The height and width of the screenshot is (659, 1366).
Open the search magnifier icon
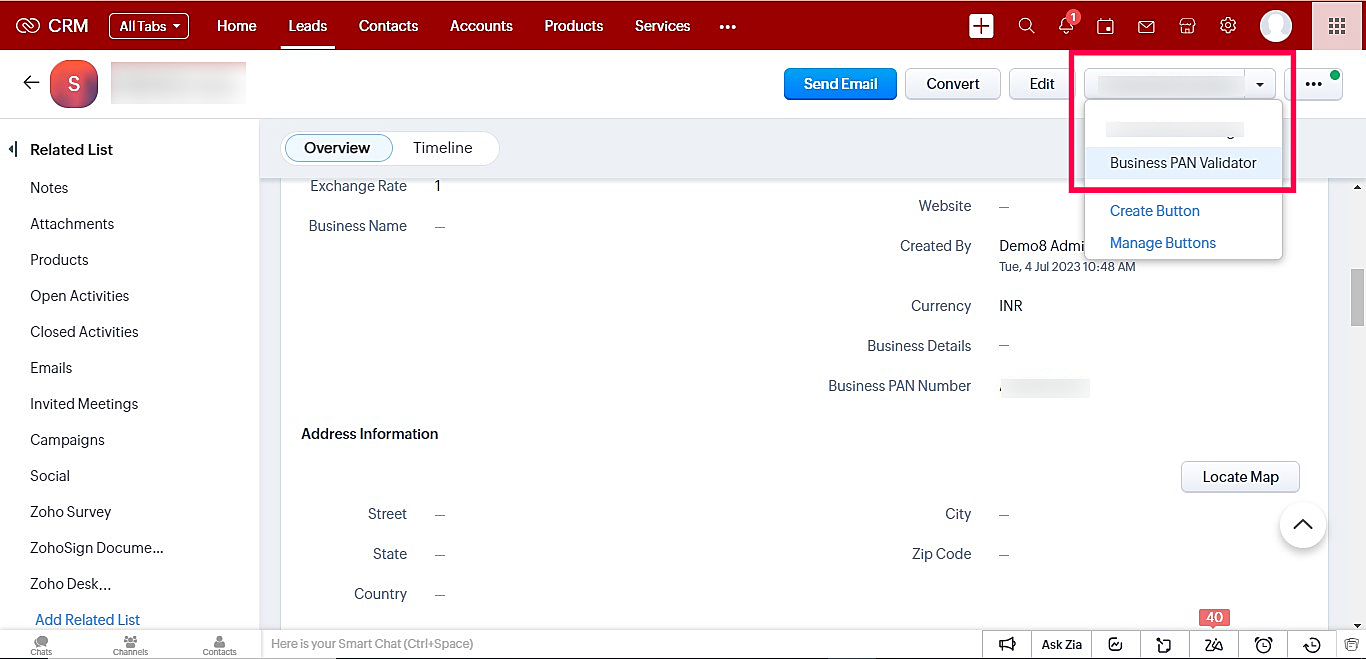(x=1026, y=26)
